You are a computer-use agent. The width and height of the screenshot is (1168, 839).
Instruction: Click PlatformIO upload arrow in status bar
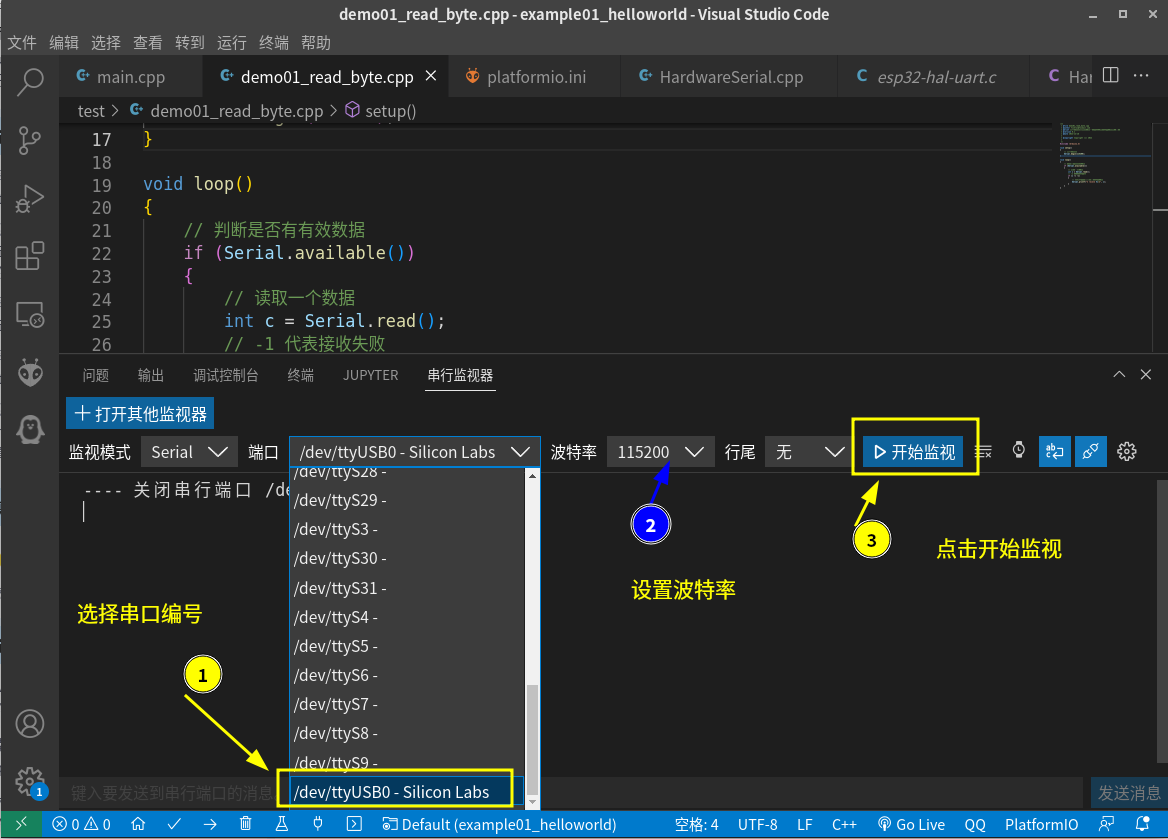pos(210,825)
